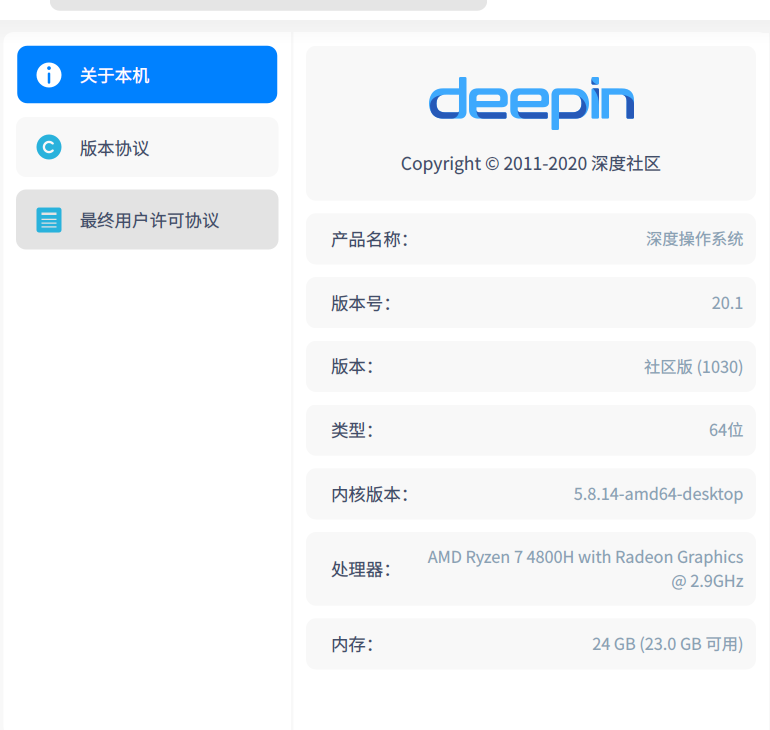This screenshot has height=730, width=770.
Task: Click the Copyright 2011-2020 深度社区 text
Action: [x=530, y=163]
